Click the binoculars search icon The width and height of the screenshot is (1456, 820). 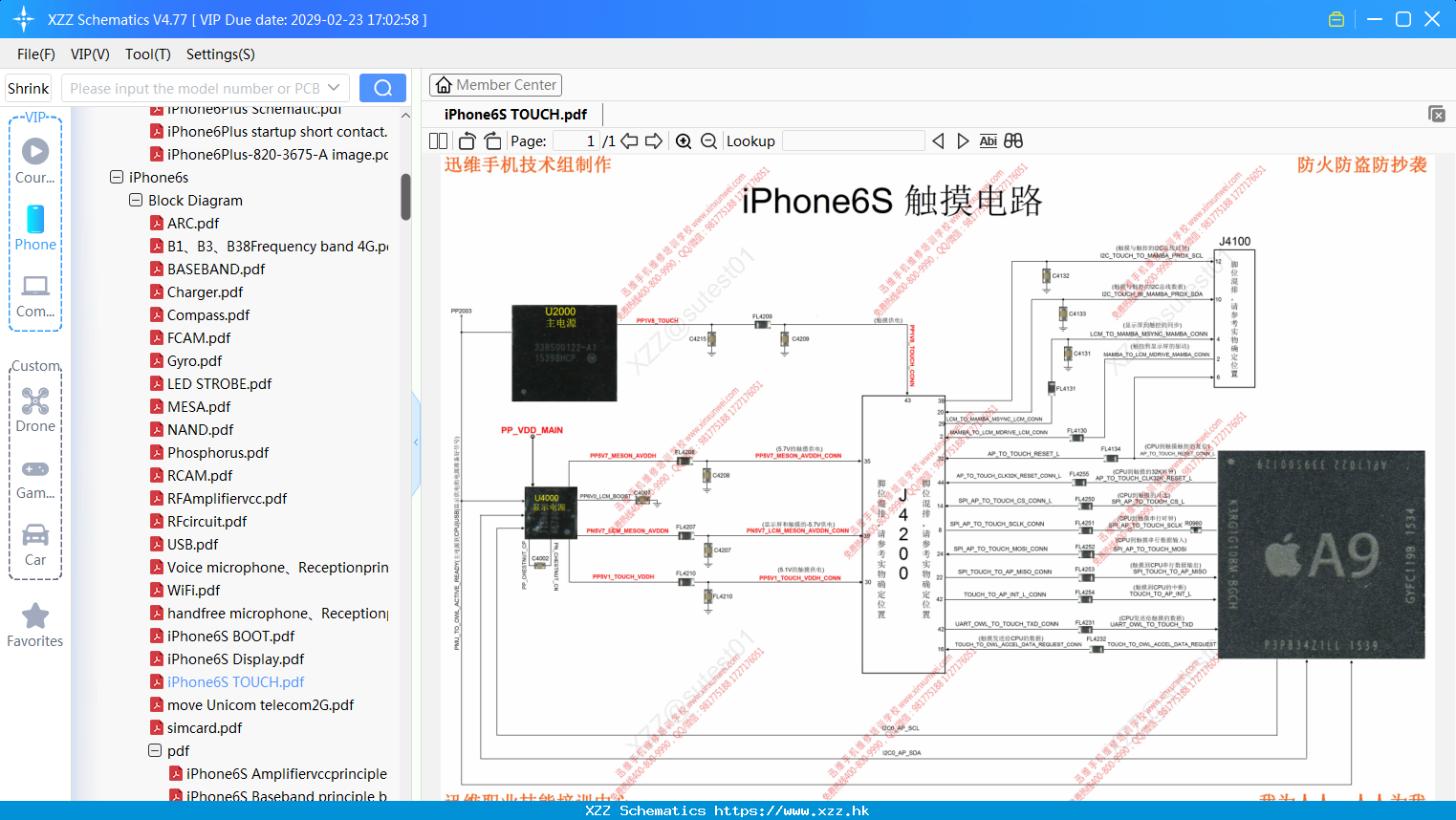[x=1013, y=140]
